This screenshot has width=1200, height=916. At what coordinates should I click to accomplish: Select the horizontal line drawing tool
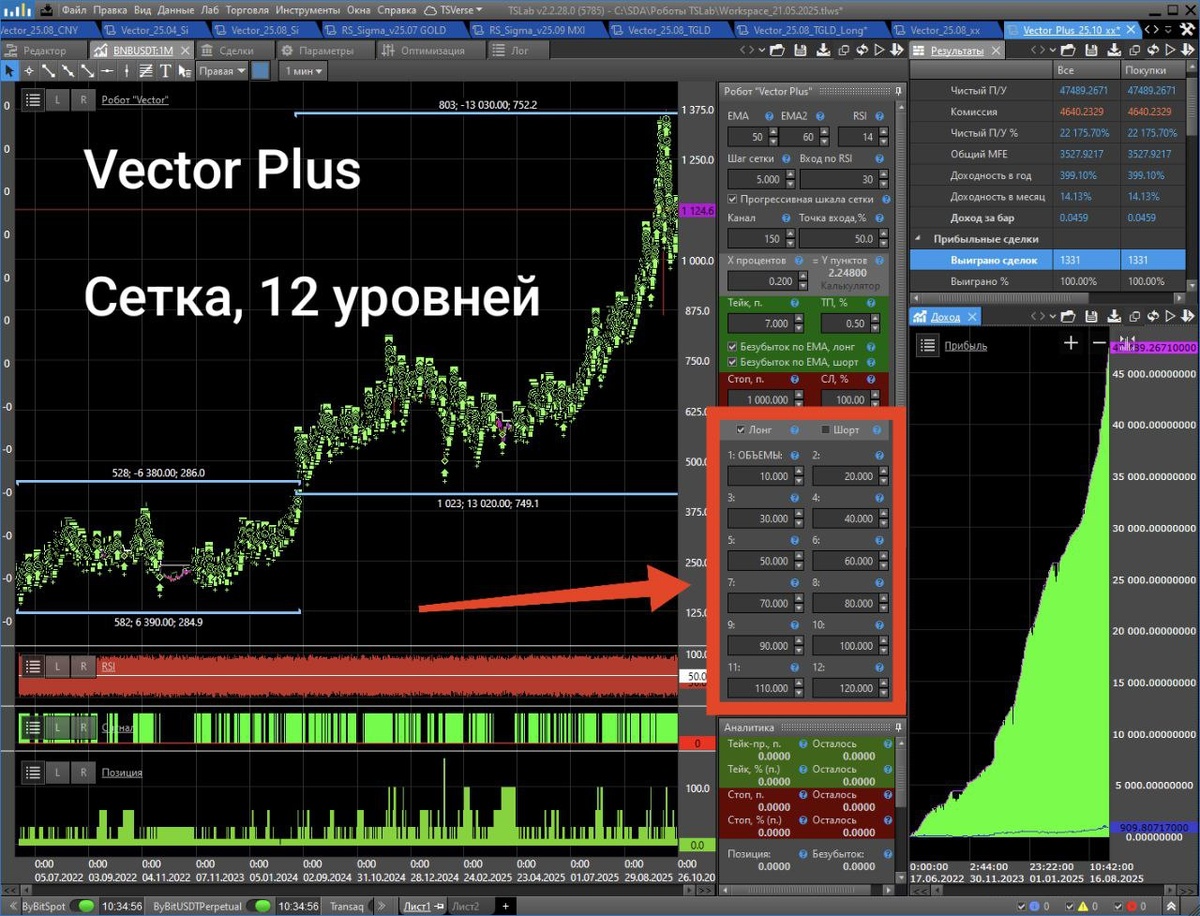(108, 71)
